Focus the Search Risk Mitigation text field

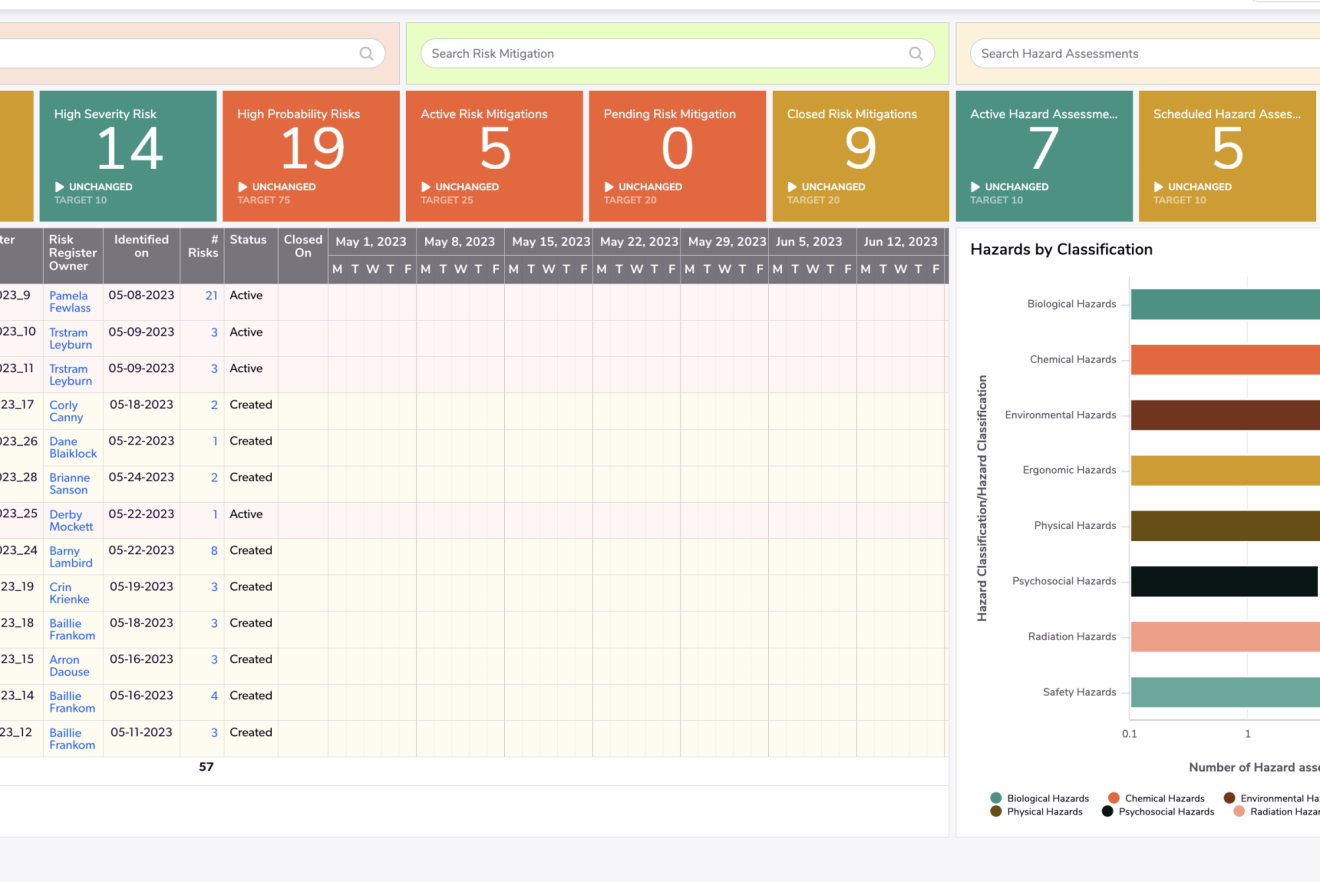click(665, 54)
